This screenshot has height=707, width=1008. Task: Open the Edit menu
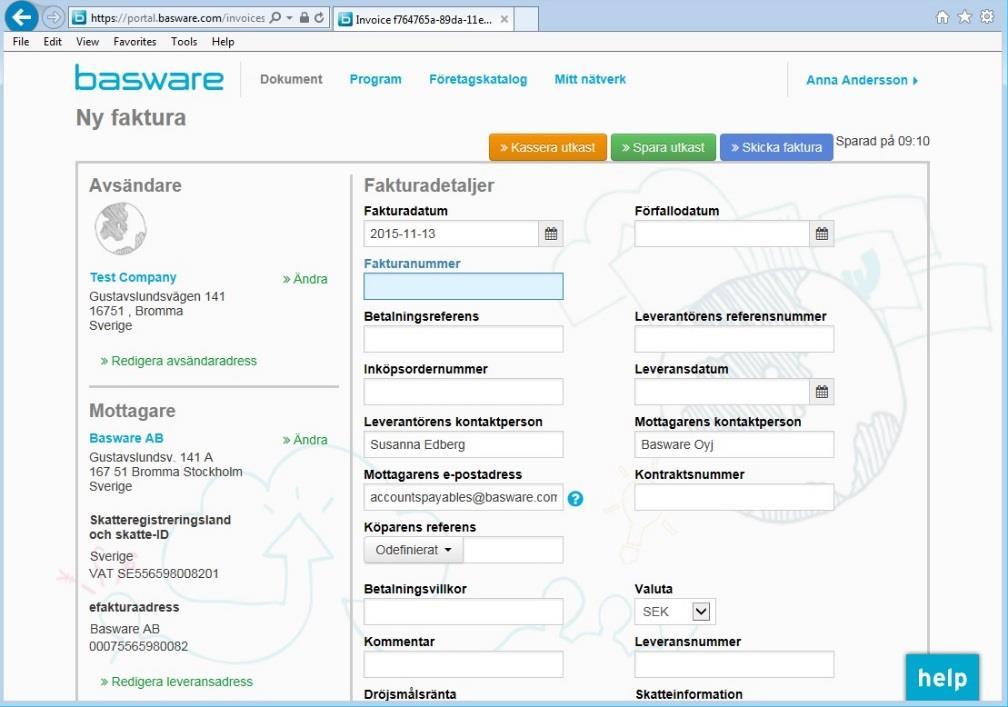click(53, 42)
